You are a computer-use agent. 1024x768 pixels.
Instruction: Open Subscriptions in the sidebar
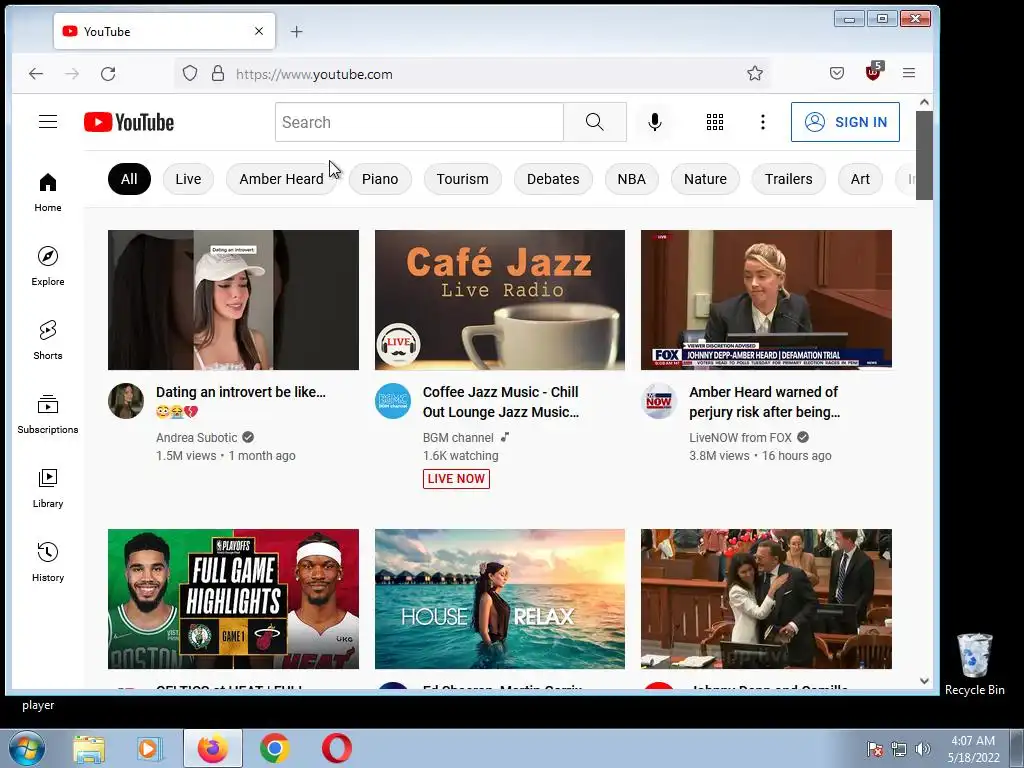(x=48, y=414)
